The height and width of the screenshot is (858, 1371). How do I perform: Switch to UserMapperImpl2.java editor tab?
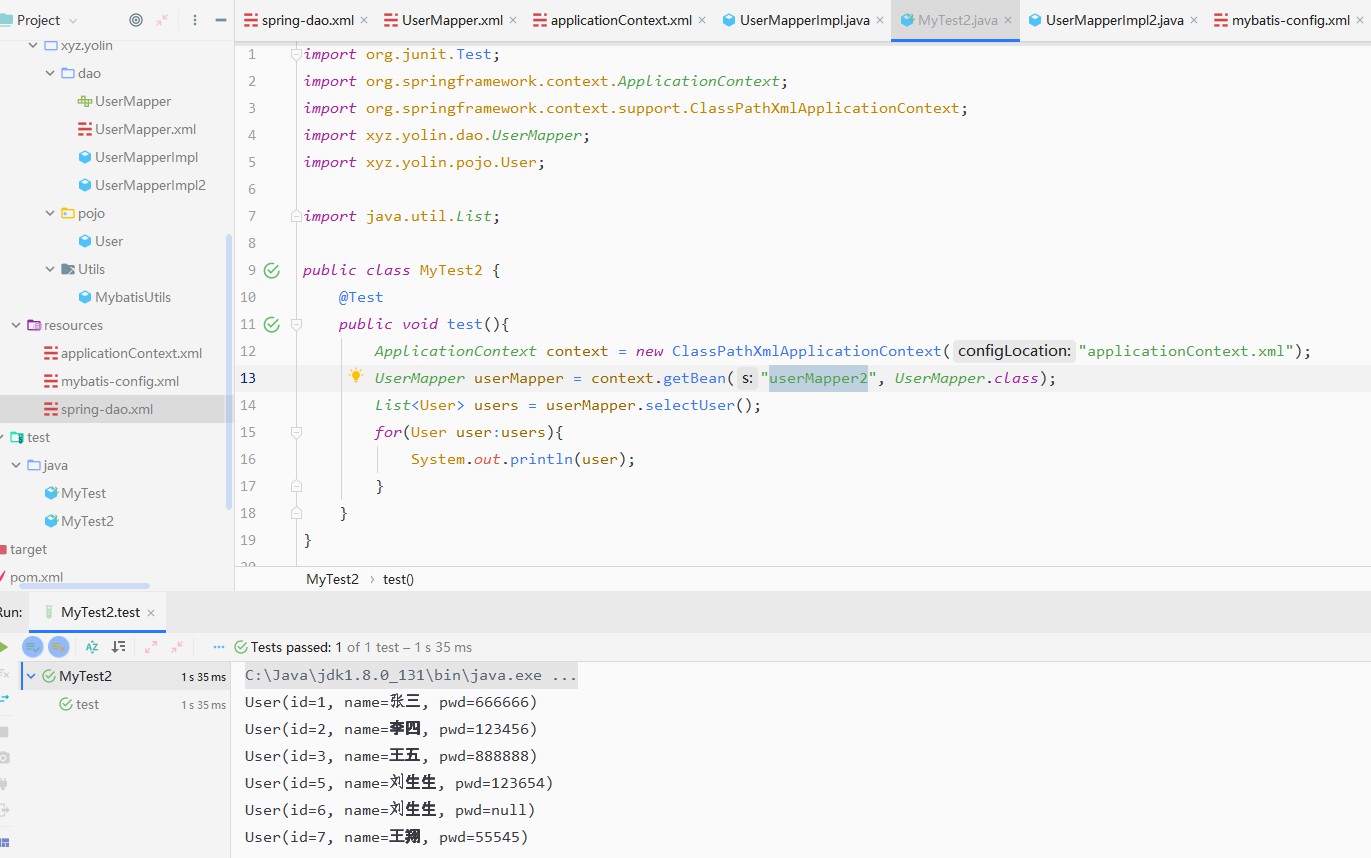pyautogui.click(x=1114, y=20)
